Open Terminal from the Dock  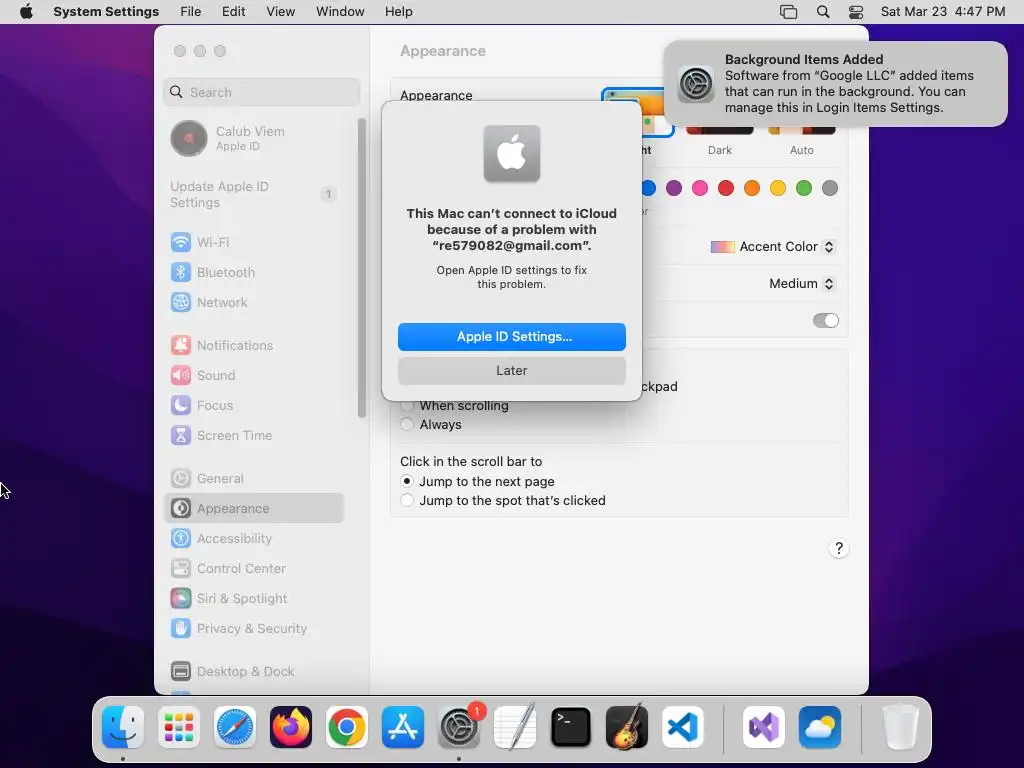coord(571,727)
